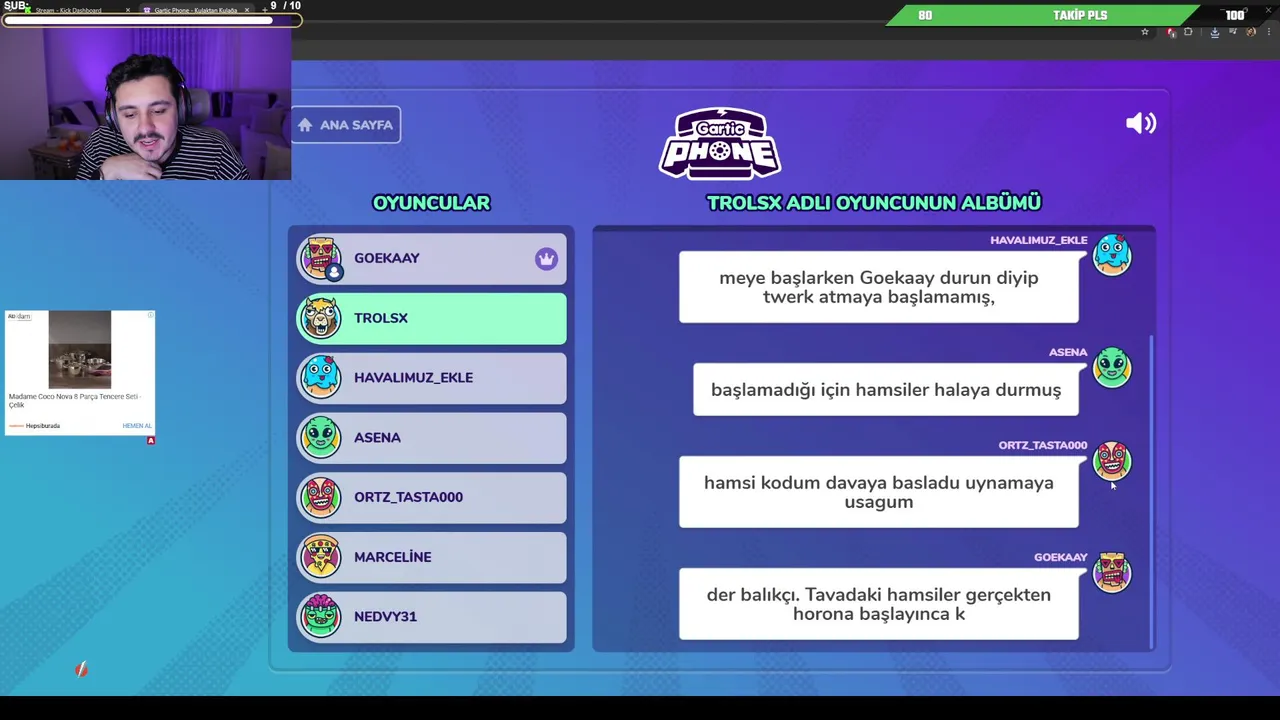This screenshot has height=720, width=1280.
Task: Click HAVALIMUZ_EKLE's avatar in the album panel
Action: point(1112,255)
